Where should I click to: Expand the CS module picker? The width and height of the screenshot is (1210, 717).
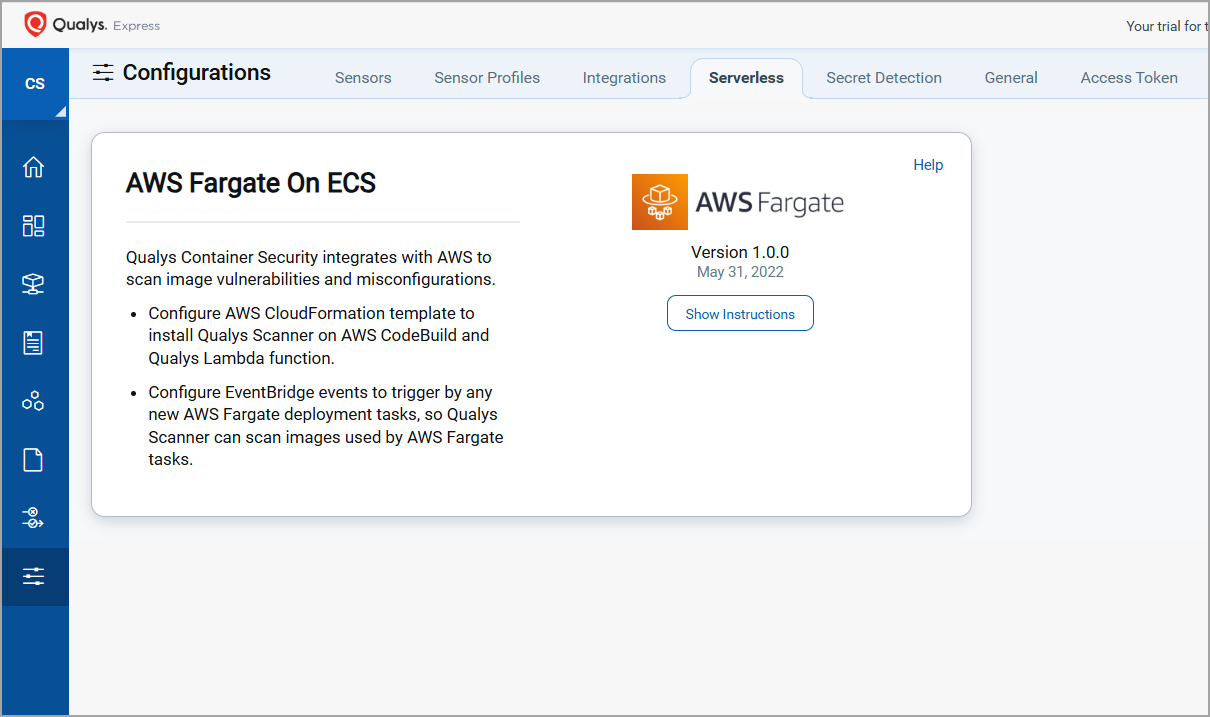pyautogui.click(x=35, y=84)
